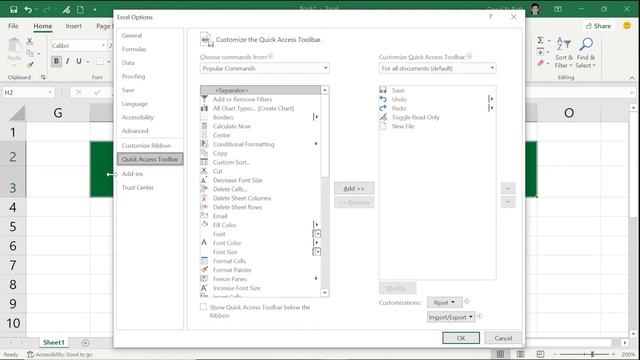
Task: Click the AutoSum sigma icon
Action: (540, 40)
